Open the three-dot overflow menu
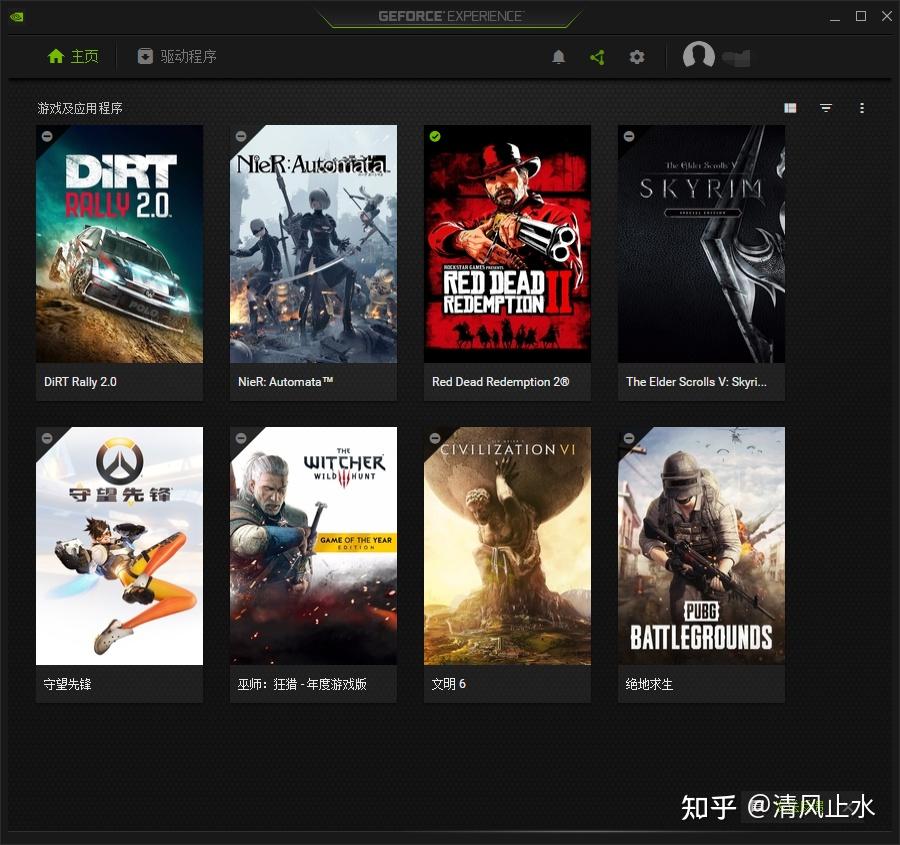The width and height of the screenshot is (900, 845). click(862, 107)
